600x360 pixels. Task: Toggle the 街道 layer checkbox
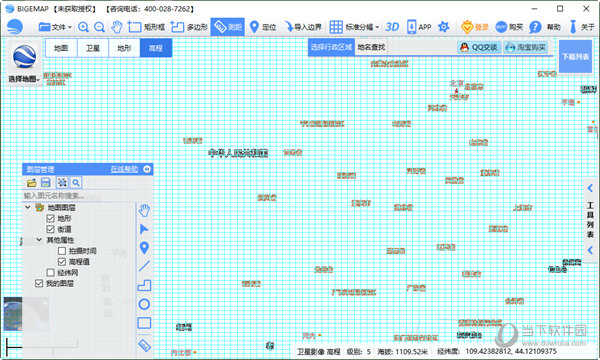(x=50, y=229)
